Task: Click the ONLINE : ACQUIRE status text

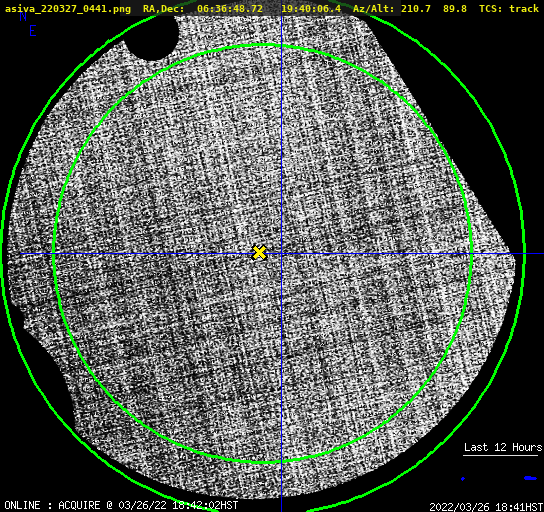Action: click(x=52, y=505)
